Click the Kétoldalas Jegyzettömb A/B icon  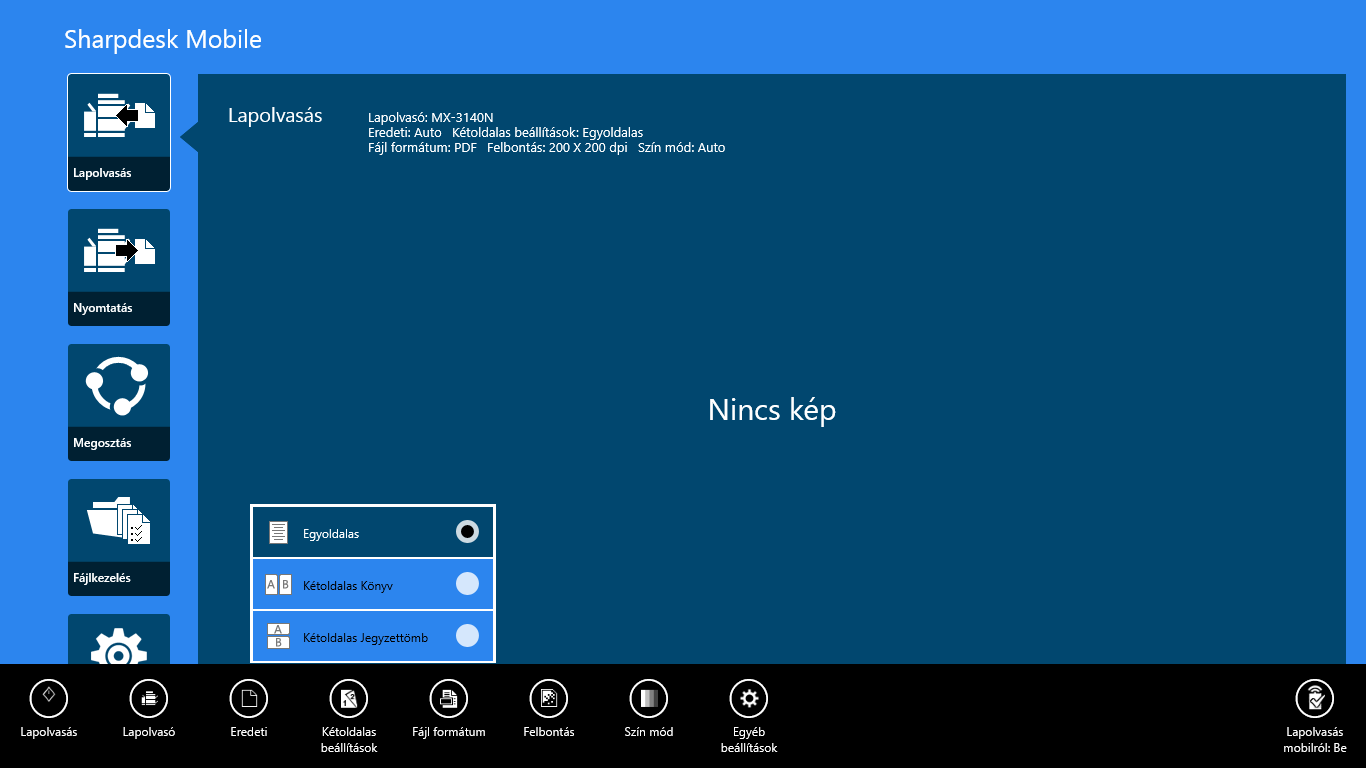point(278,636)
